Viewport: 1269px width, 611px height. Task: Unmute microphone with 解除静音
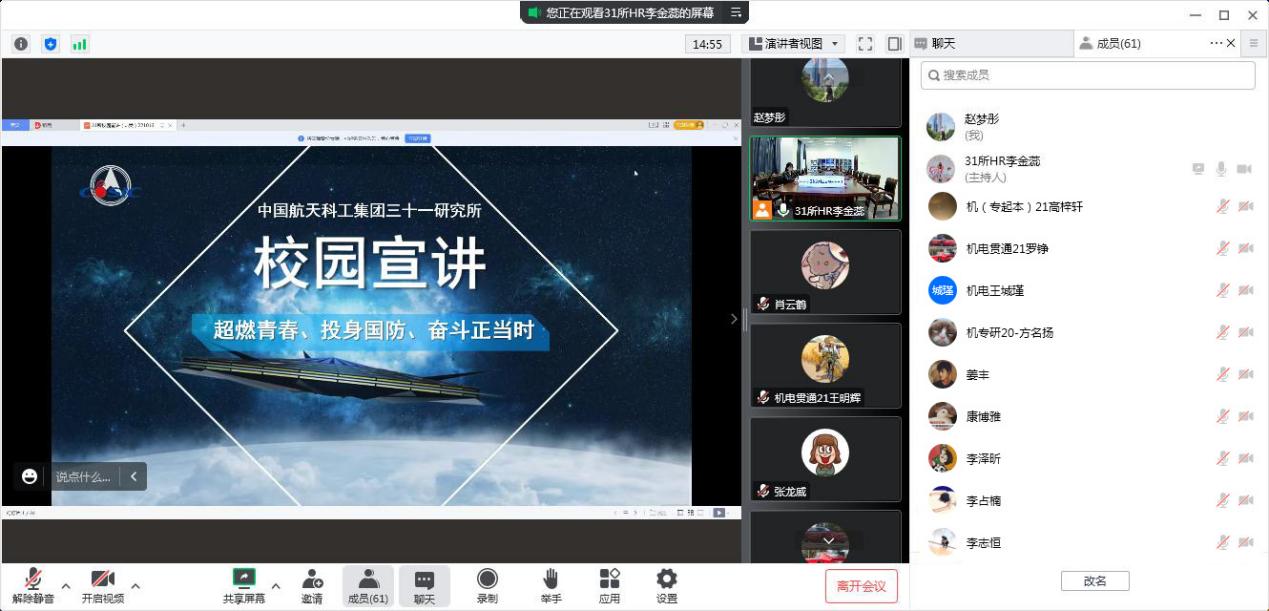pos(33,585)
